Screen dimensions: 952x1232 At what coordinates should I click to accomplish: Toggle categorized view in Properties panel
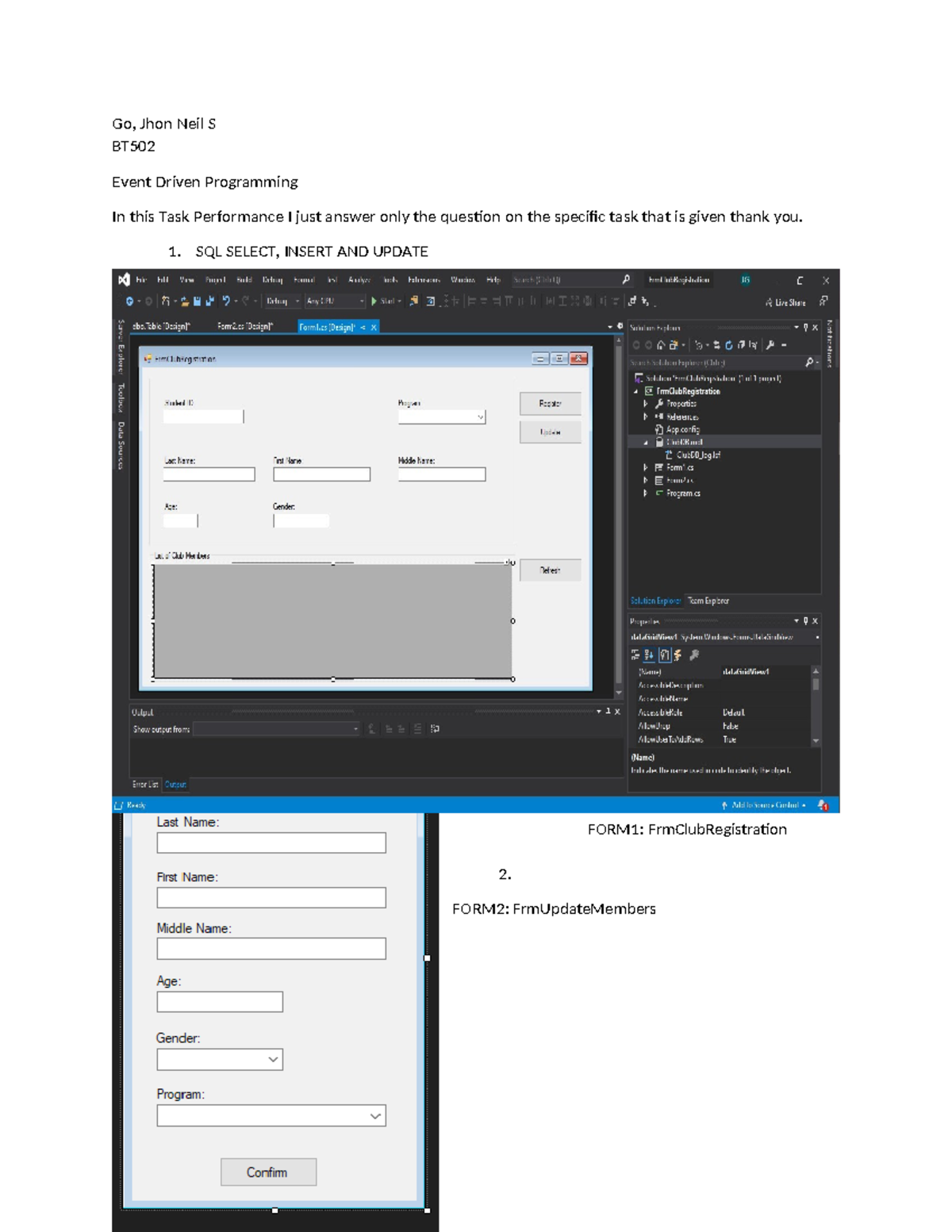(635, 655)
